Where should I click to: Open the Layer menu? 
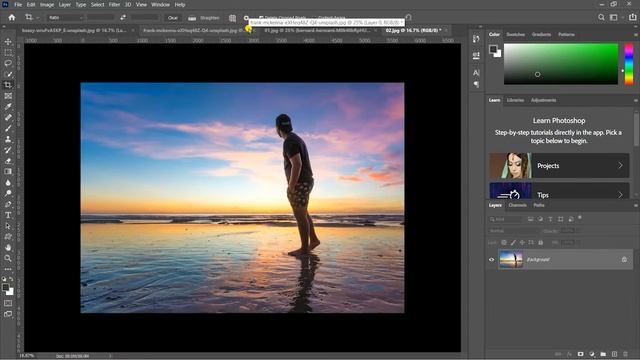[64, 4]
